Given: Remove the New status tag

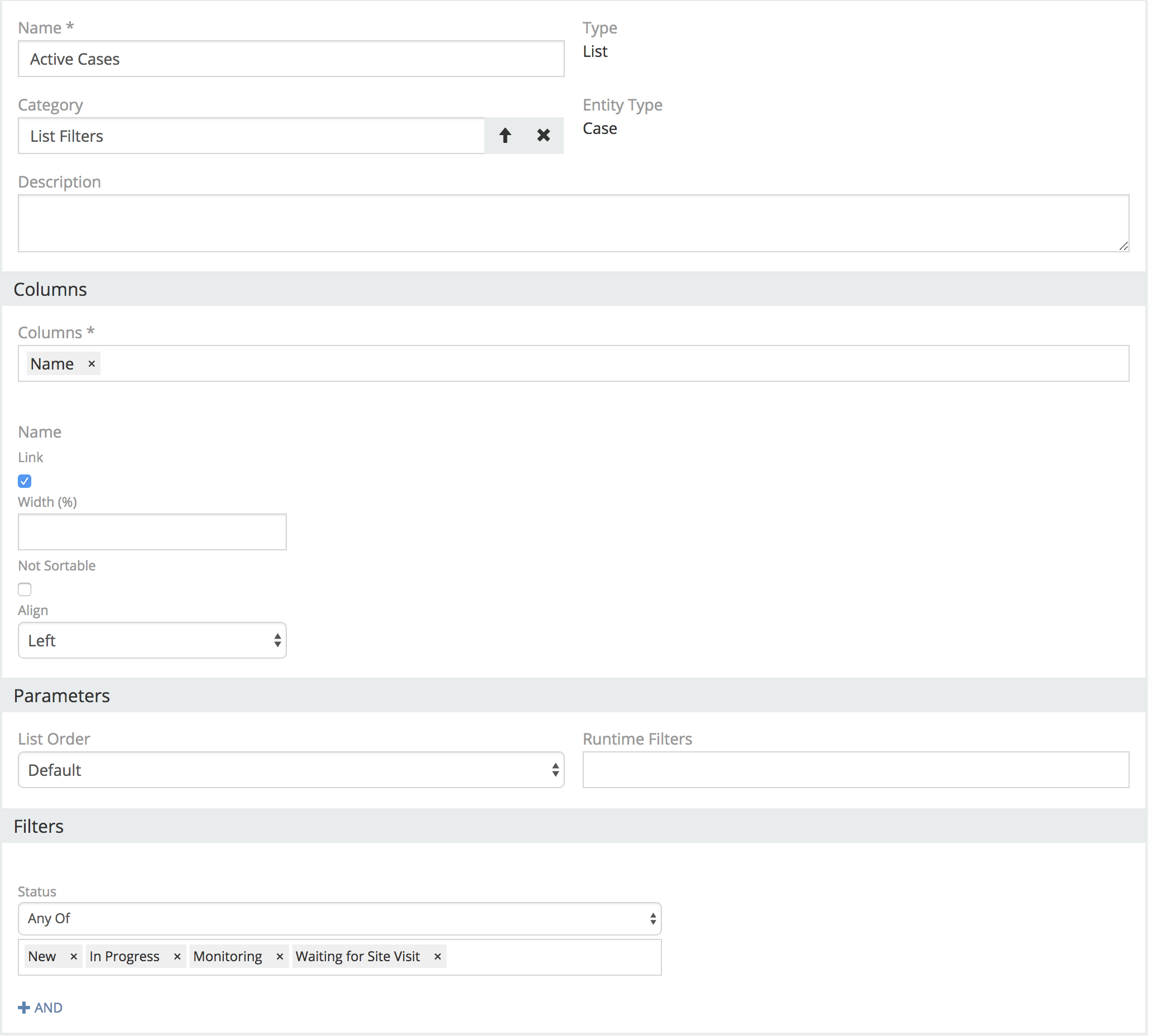Looking at the screenshot, I should coord(74,957).
